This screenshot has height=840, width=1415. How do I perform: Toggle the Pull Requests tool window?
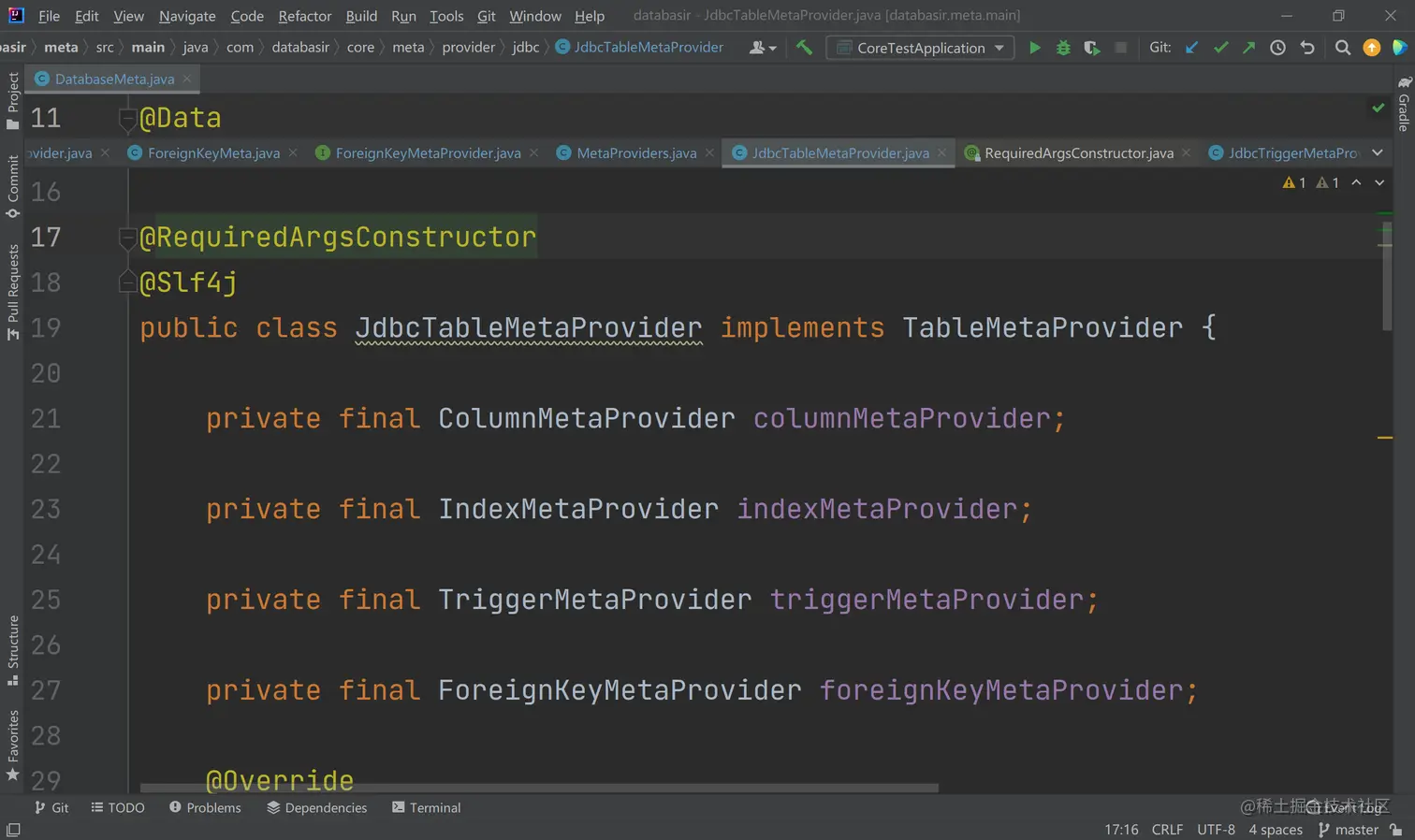[12, 292]
